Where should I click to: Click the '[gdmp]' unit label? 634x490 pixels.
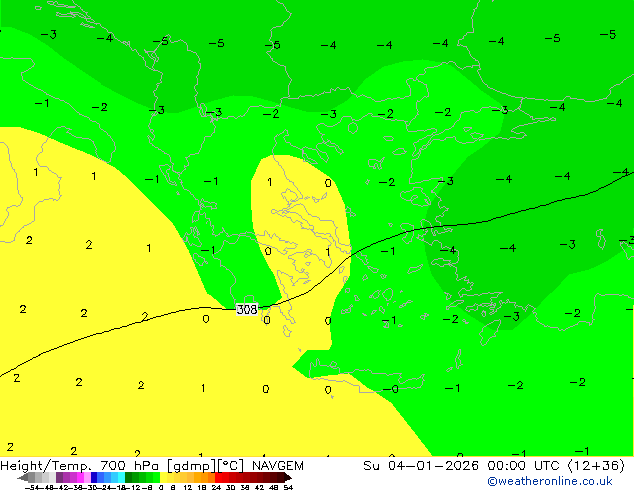191,466
